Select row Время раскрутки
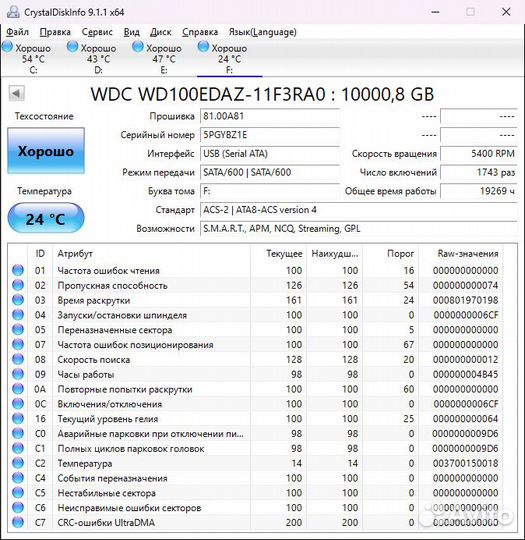525x540 pixels. click(x=255, y=300)
